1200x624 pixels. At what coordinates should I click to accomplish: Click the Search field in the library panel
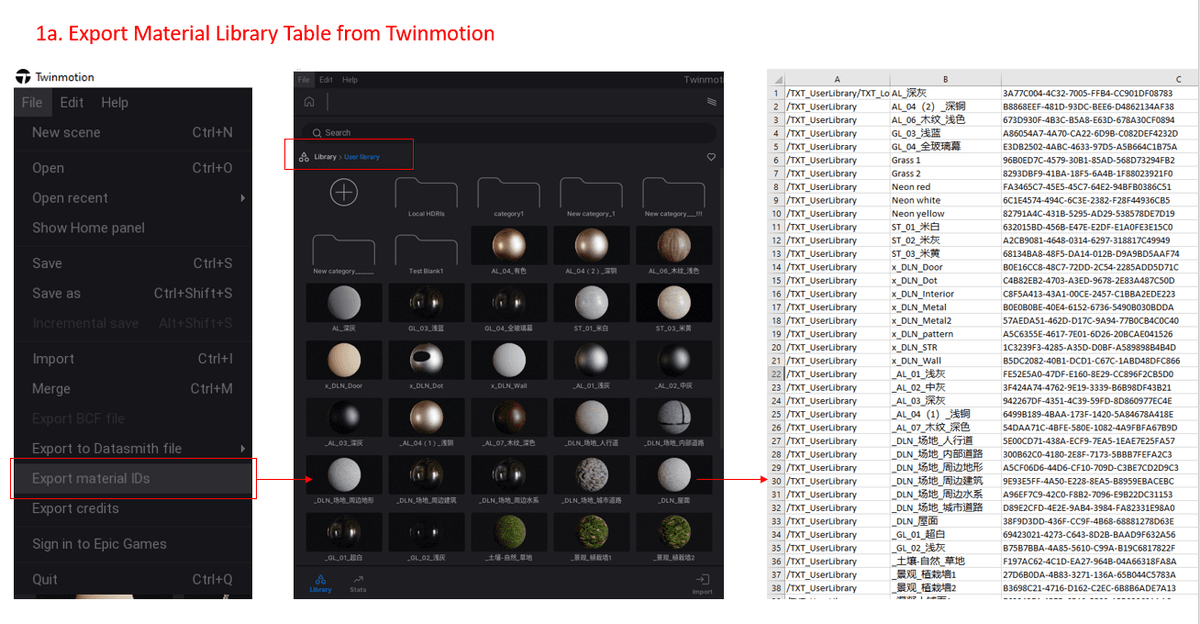click(x=509, y=132)
